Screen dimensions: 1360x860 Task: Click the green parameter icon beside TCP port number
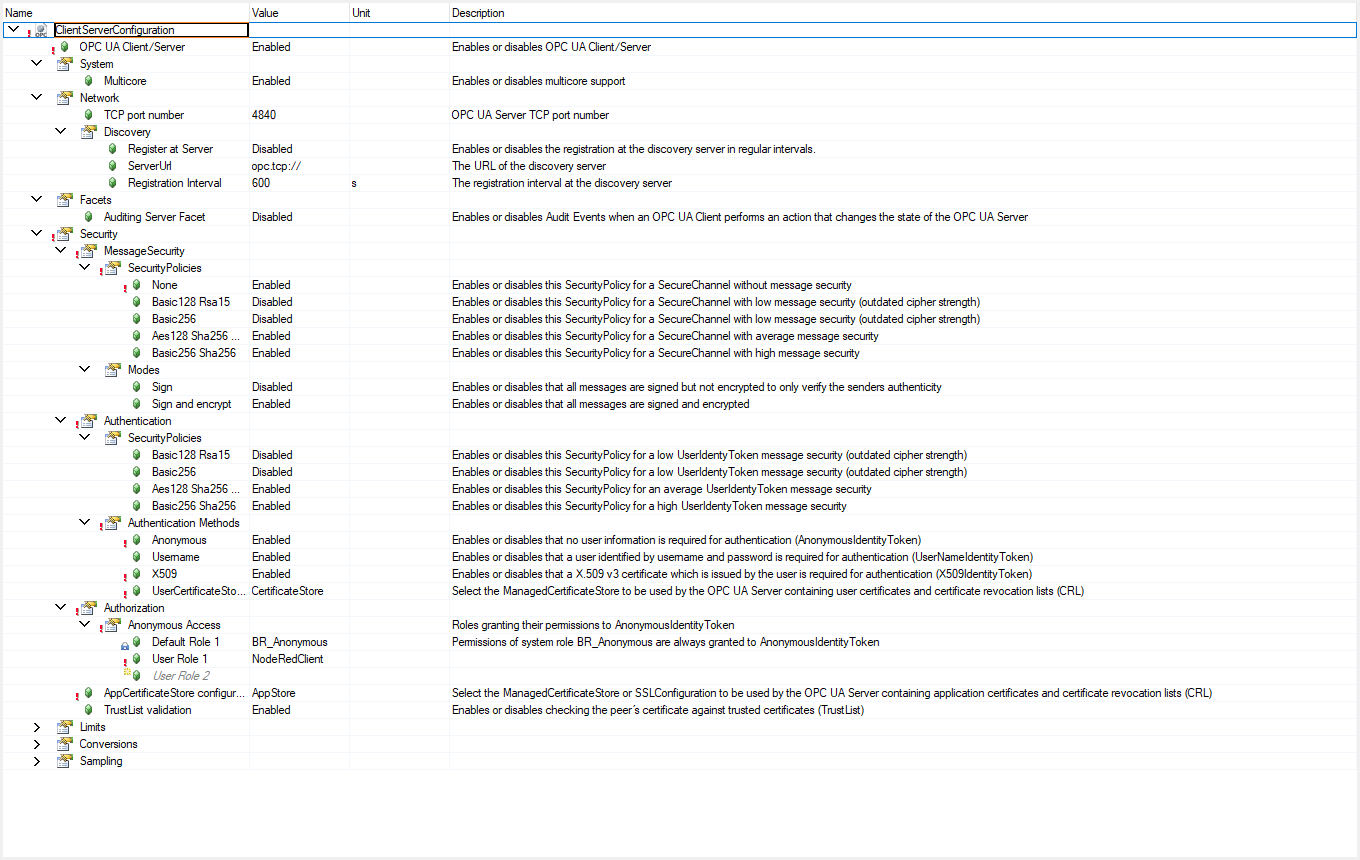89,115
